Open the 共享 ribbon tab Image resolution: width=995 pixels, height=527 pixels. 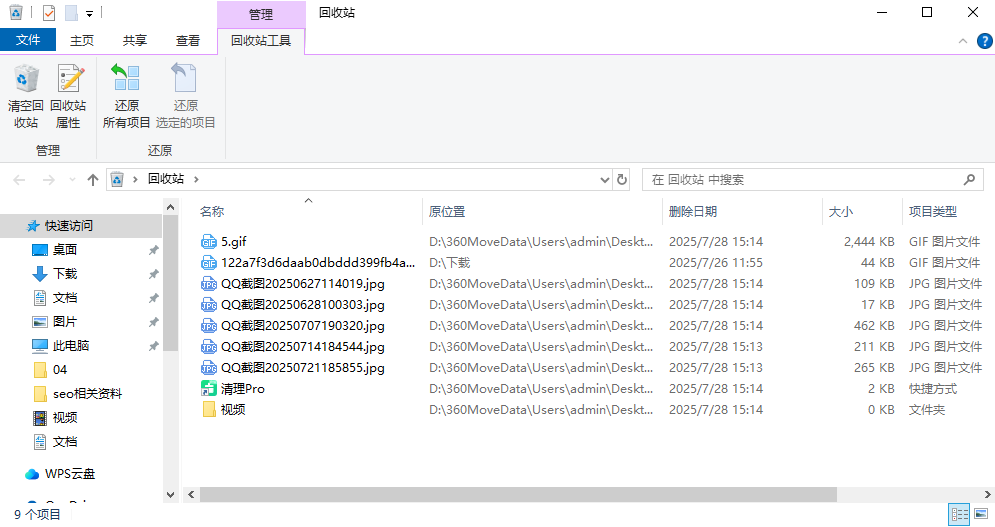coord(135,41)
